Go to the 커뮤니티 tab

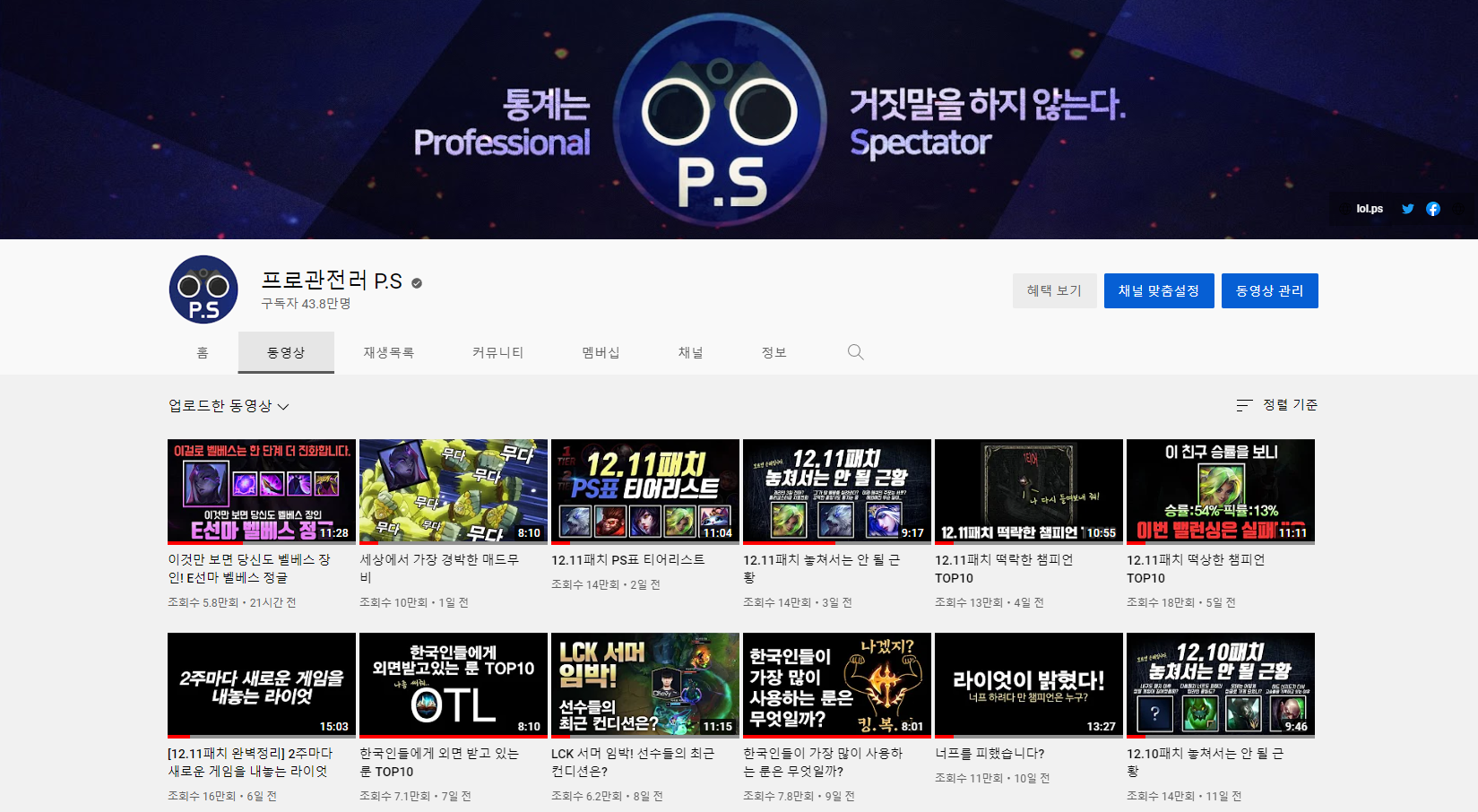(497, 352)
